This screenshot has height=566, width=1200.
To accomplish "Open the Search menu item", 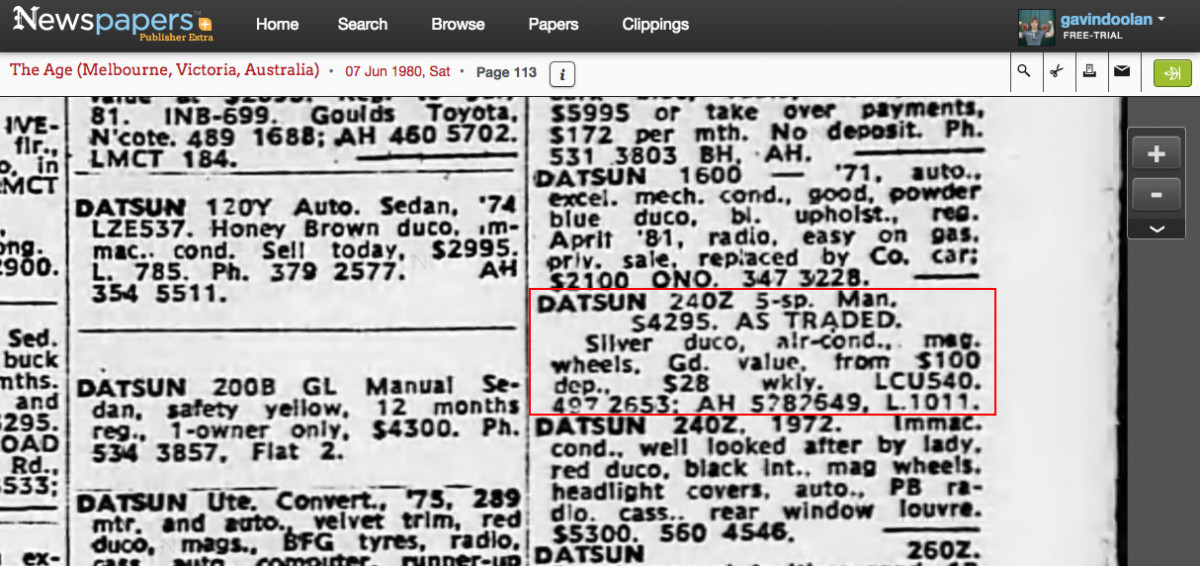I will pyautogui.click(x=362, y=24).
